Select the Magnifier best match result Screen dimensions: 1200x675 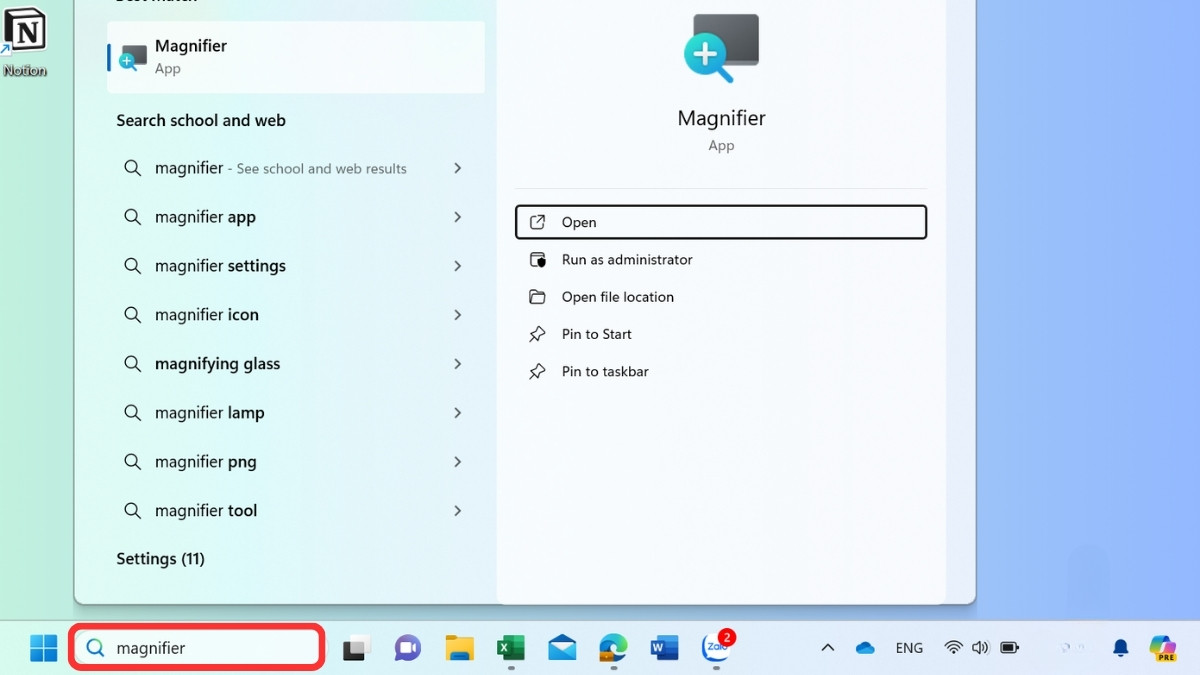tap(296, 57)
